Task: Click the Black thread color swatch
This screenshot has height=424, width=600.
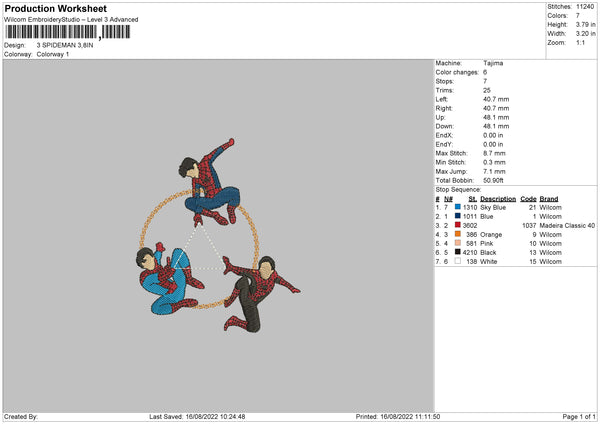Action: point(458,252)
